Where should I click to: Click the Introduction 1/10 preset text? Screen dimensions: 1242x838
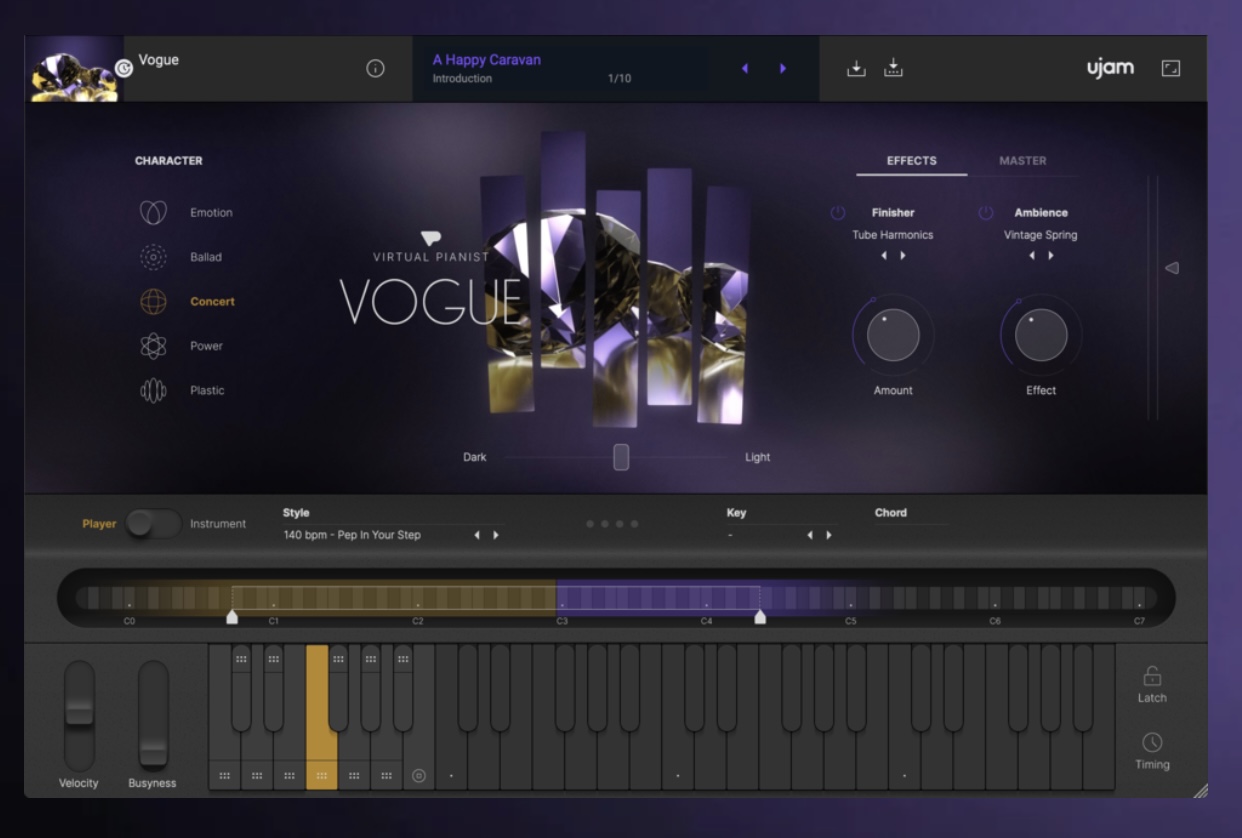tap(532, 79)
